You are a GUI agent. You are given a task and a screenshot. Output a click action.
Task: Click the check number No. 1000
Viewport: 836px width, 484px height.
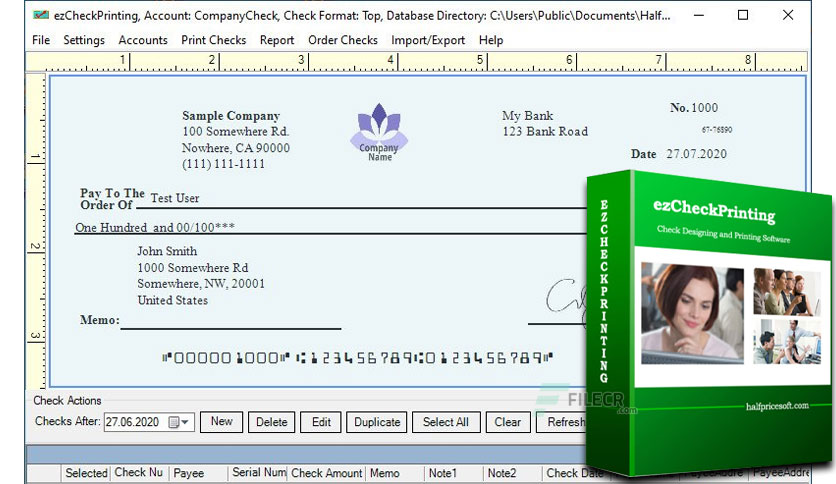pos(694,108)
